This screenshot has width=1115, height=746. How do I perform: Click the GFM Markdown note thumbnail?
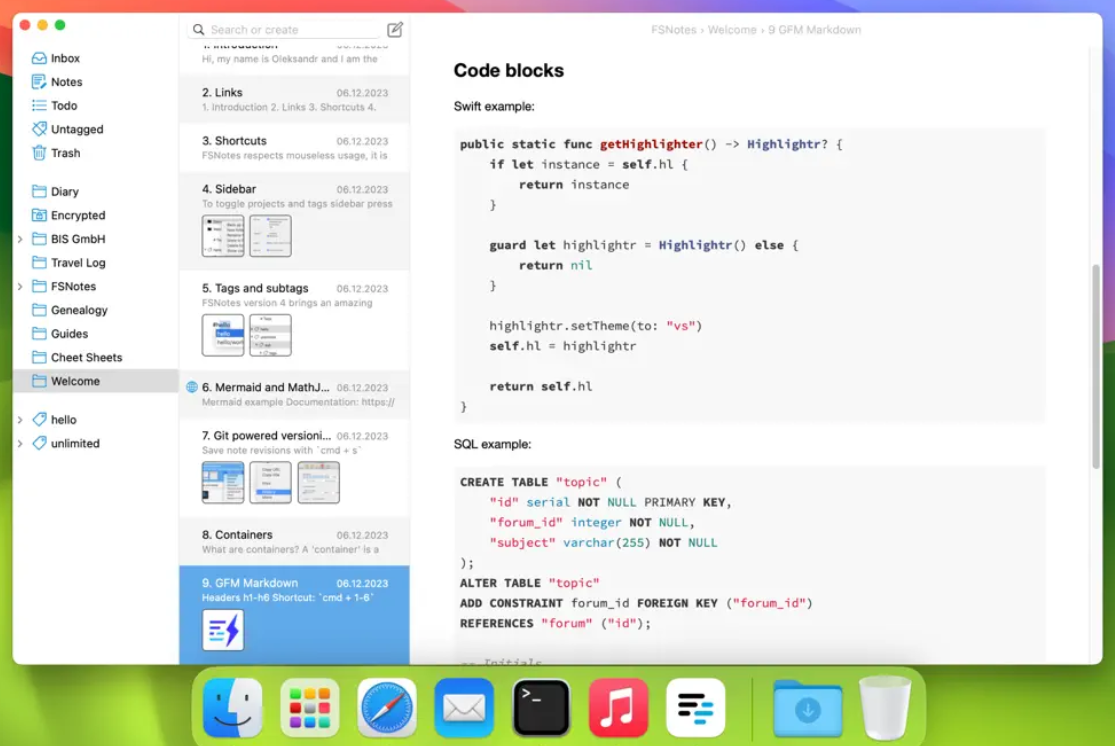pos(223,630)
